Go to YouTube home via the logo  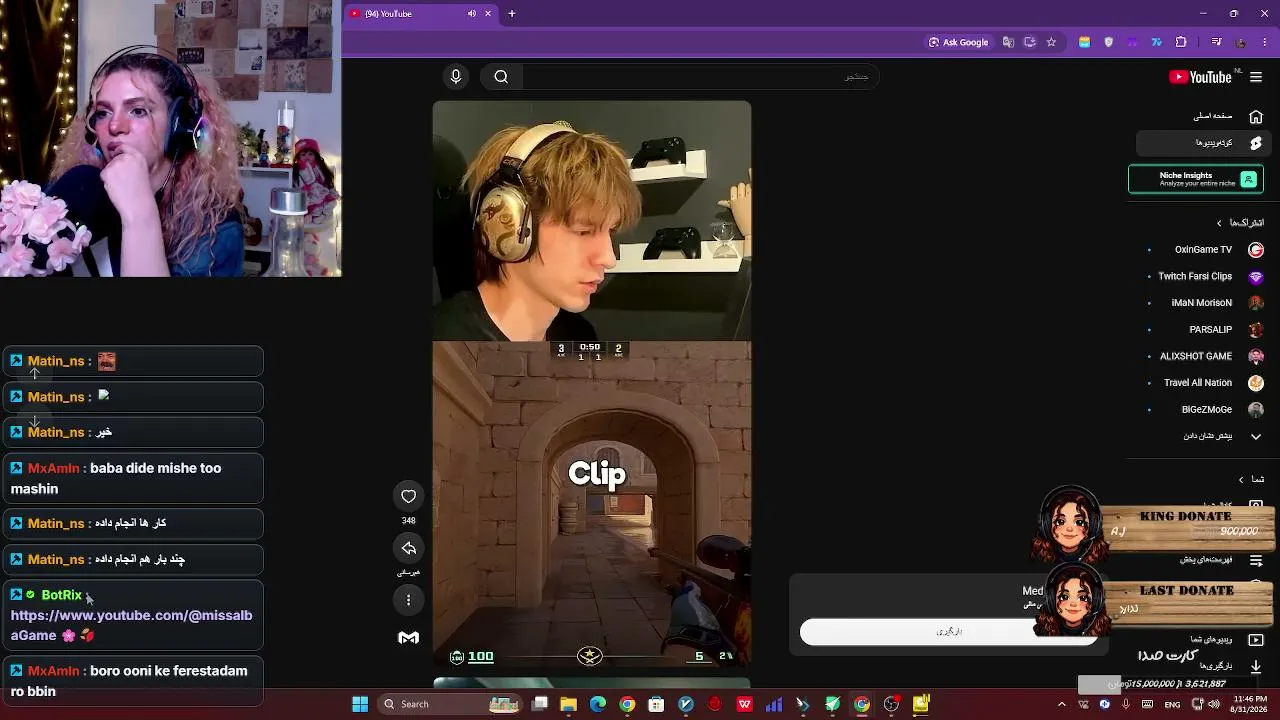1200,77
